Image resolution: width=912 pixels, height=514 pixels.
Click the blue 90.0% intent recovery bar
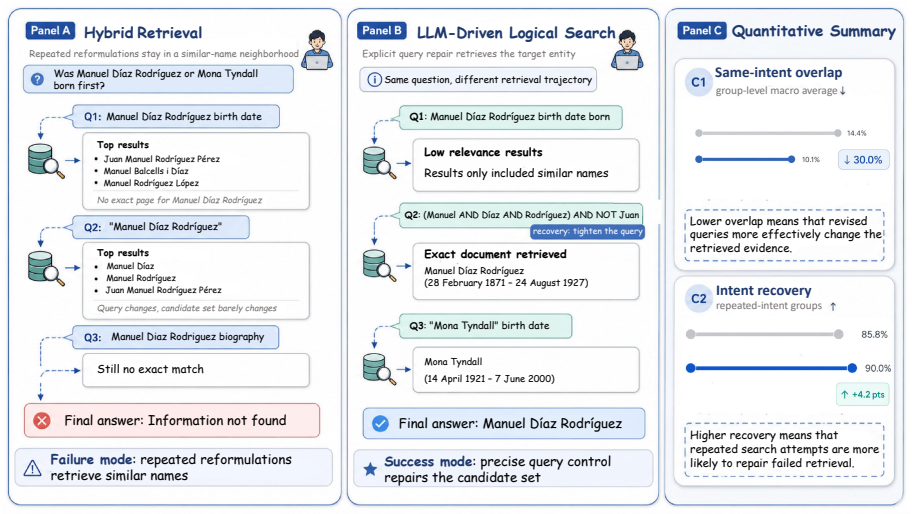point(771,368)
